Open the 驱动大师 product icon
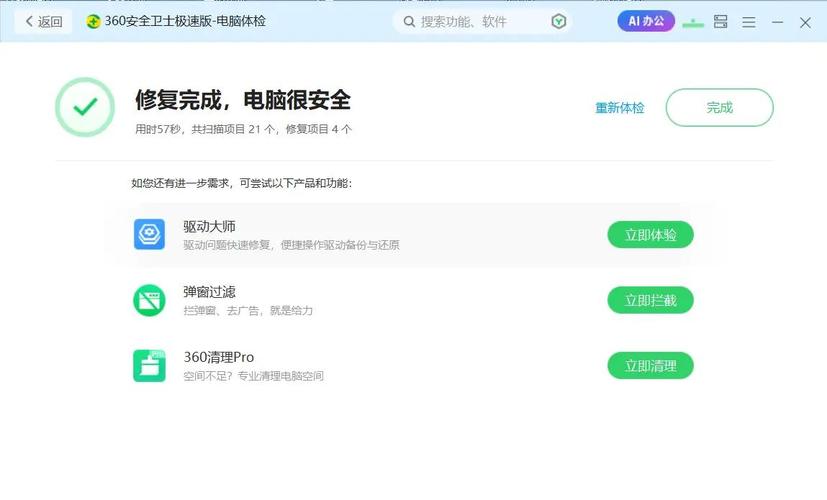Viewport: 827px width, 500px height. (149, 234)
